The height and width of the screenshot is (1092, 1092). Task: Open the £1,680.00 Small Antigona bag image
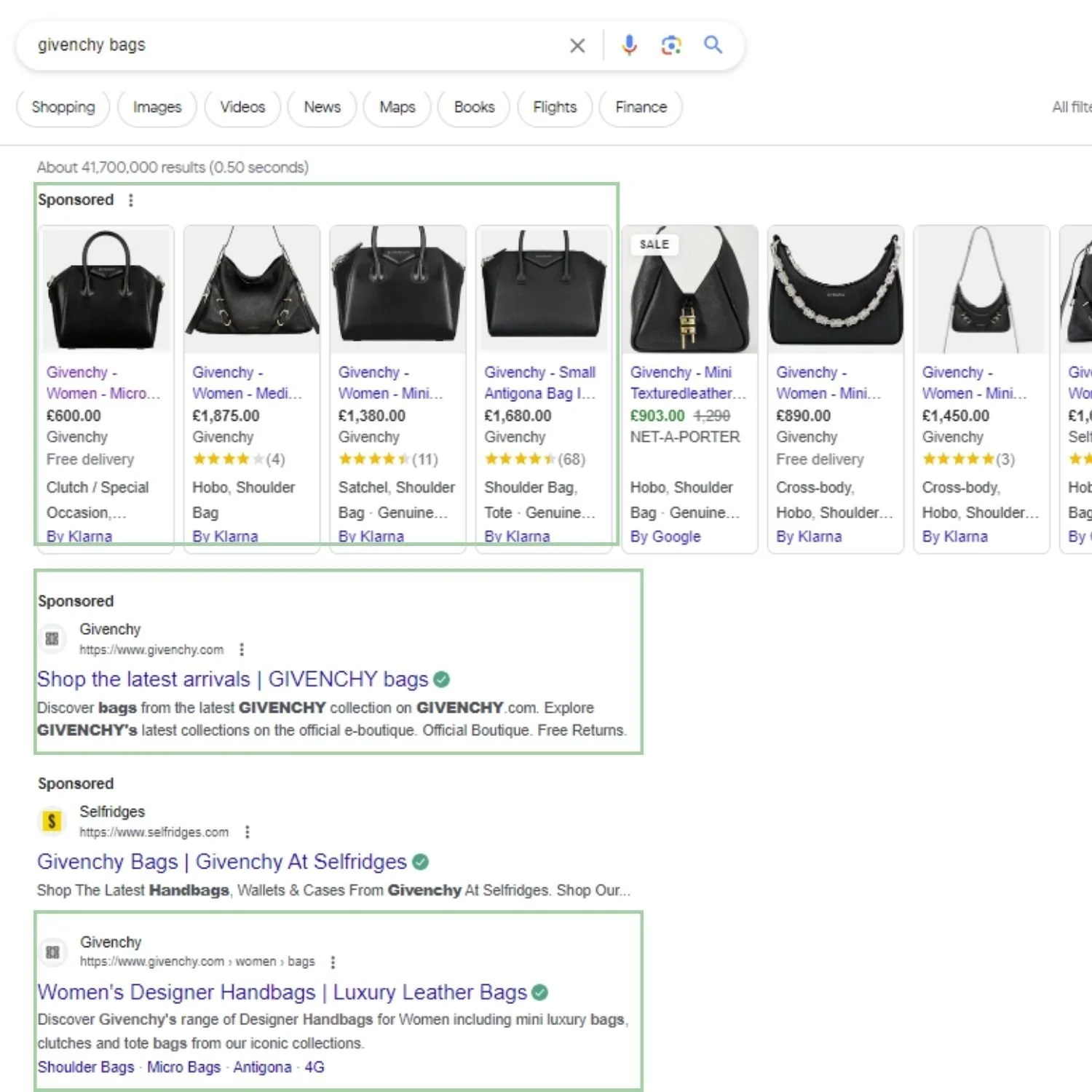click(x=544, y=290)
